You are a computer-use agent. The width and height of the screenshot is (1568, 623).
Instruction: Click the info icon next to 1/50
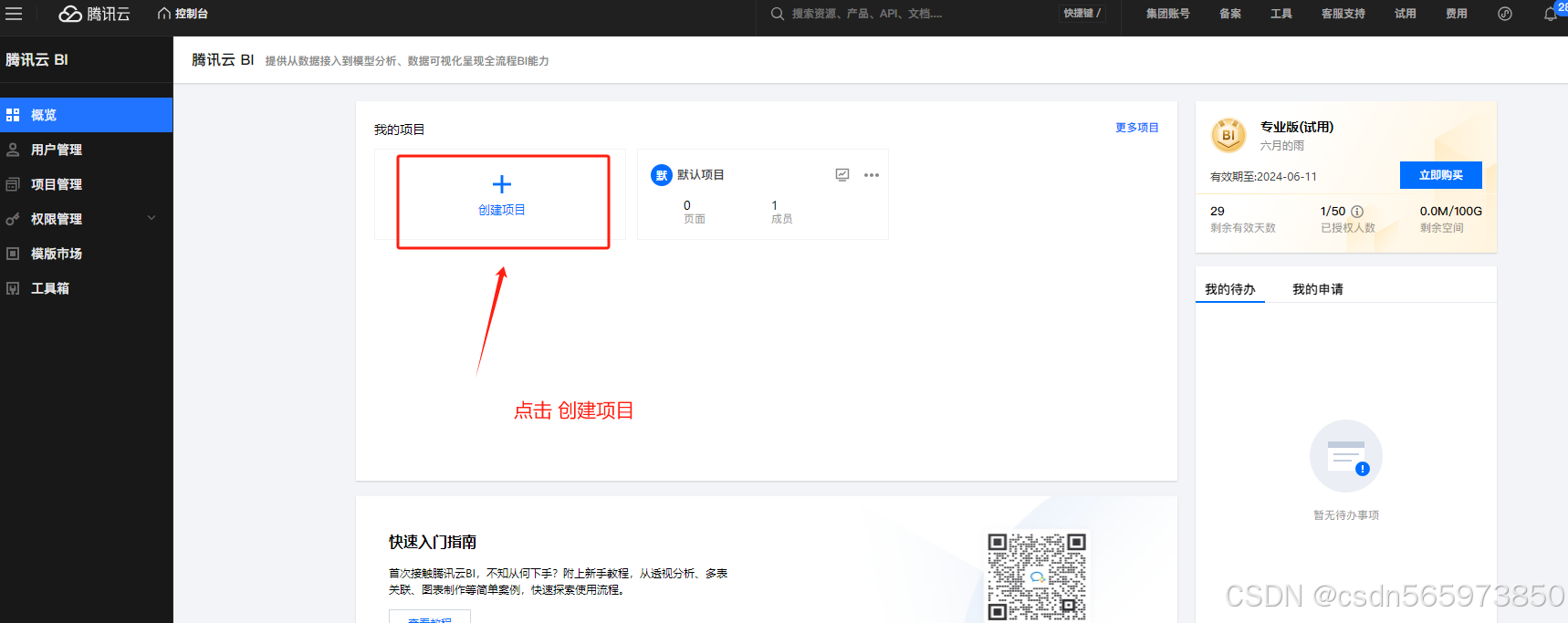click(1357, 212)
